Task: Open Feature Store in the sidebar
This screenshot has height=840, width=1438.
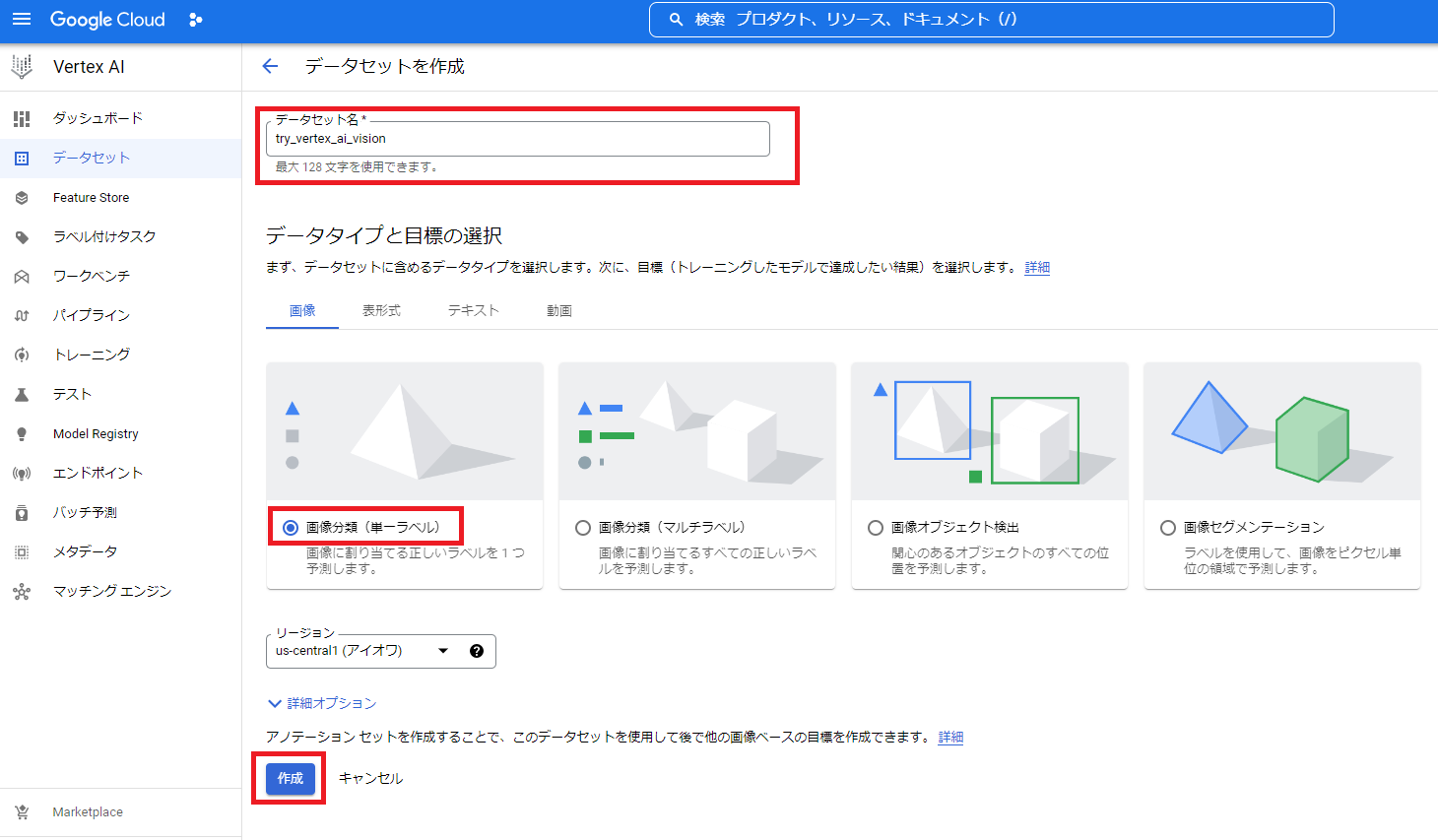Action: pos(91,198)
